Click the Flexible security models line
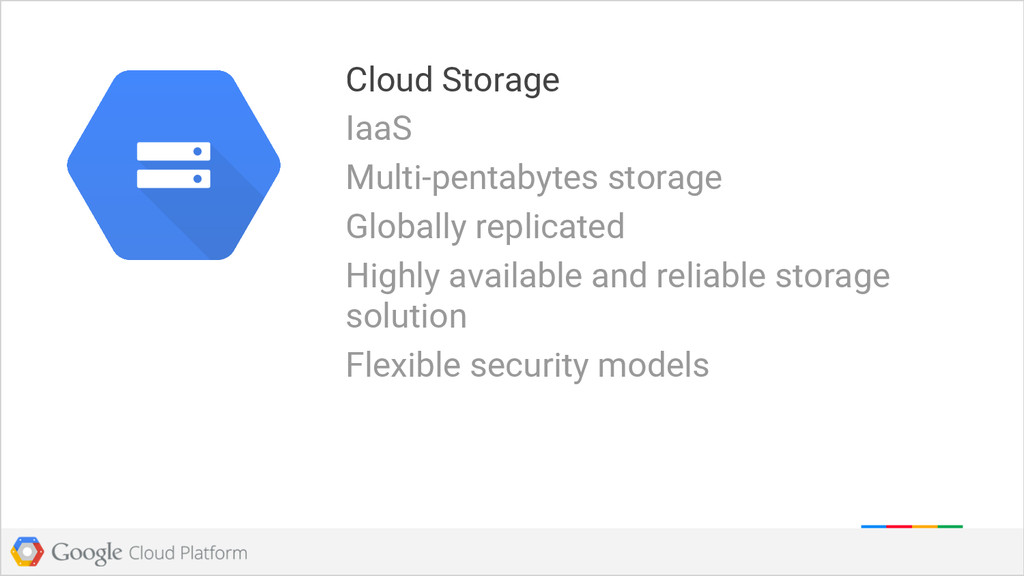The width and height of the screenshot is (1024, 576). [x=527, y=365]
